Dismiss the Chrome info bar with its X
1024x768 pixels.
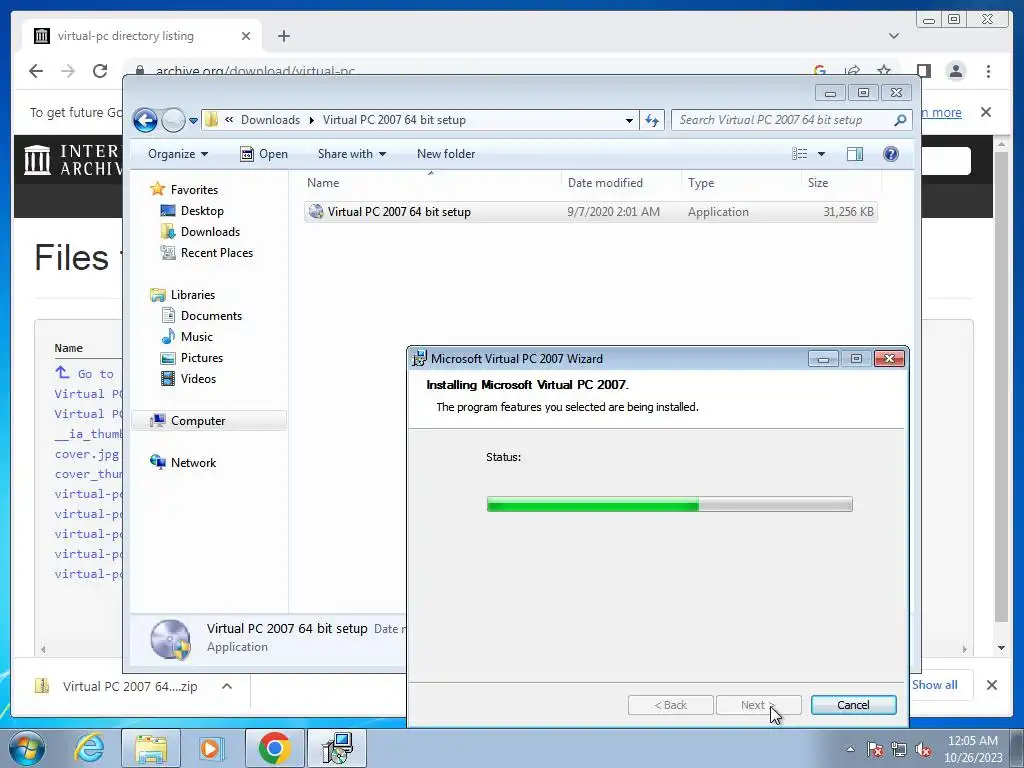[x=986, y=112]
